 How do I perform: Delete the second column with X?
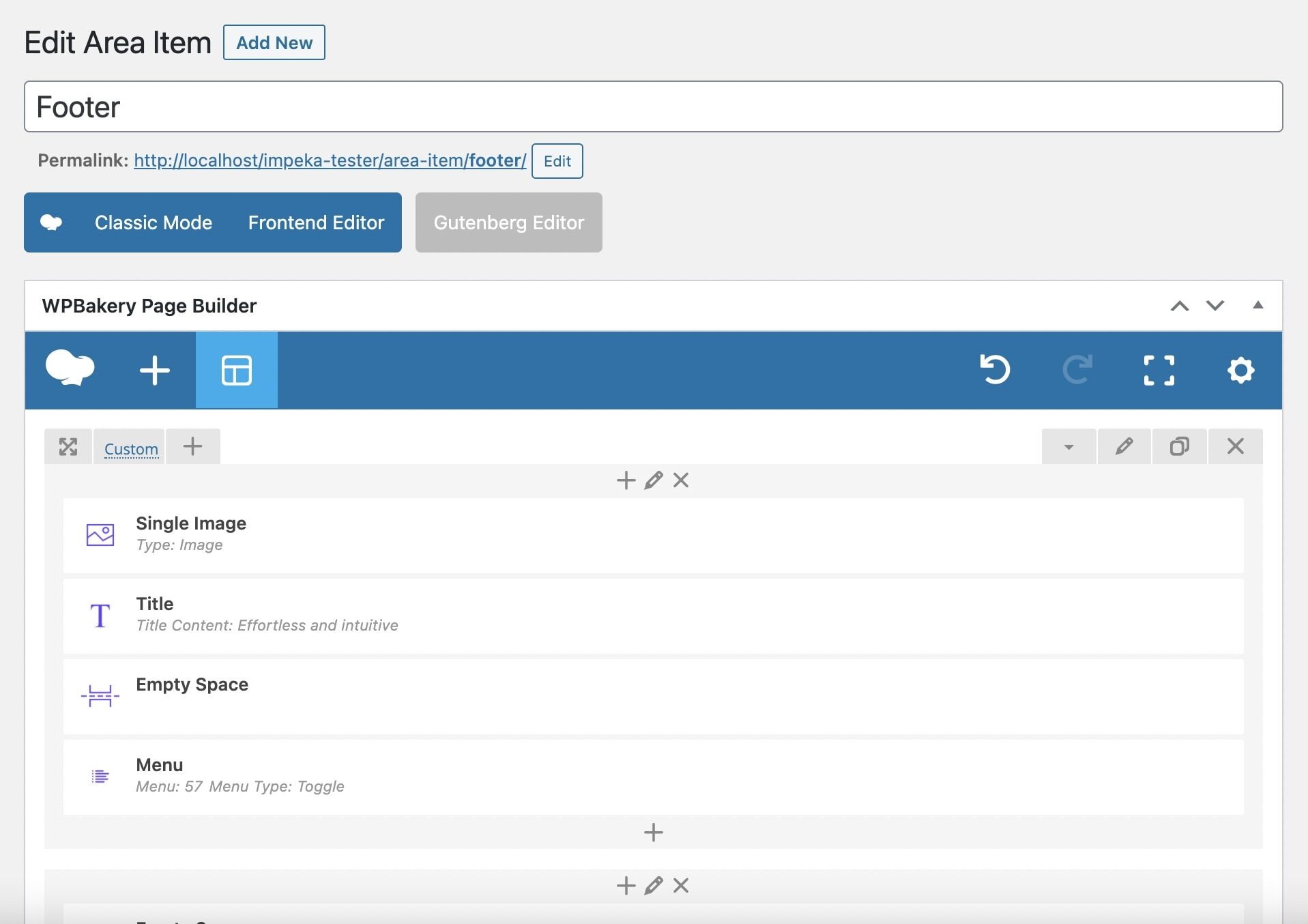(x=681, y=886)
